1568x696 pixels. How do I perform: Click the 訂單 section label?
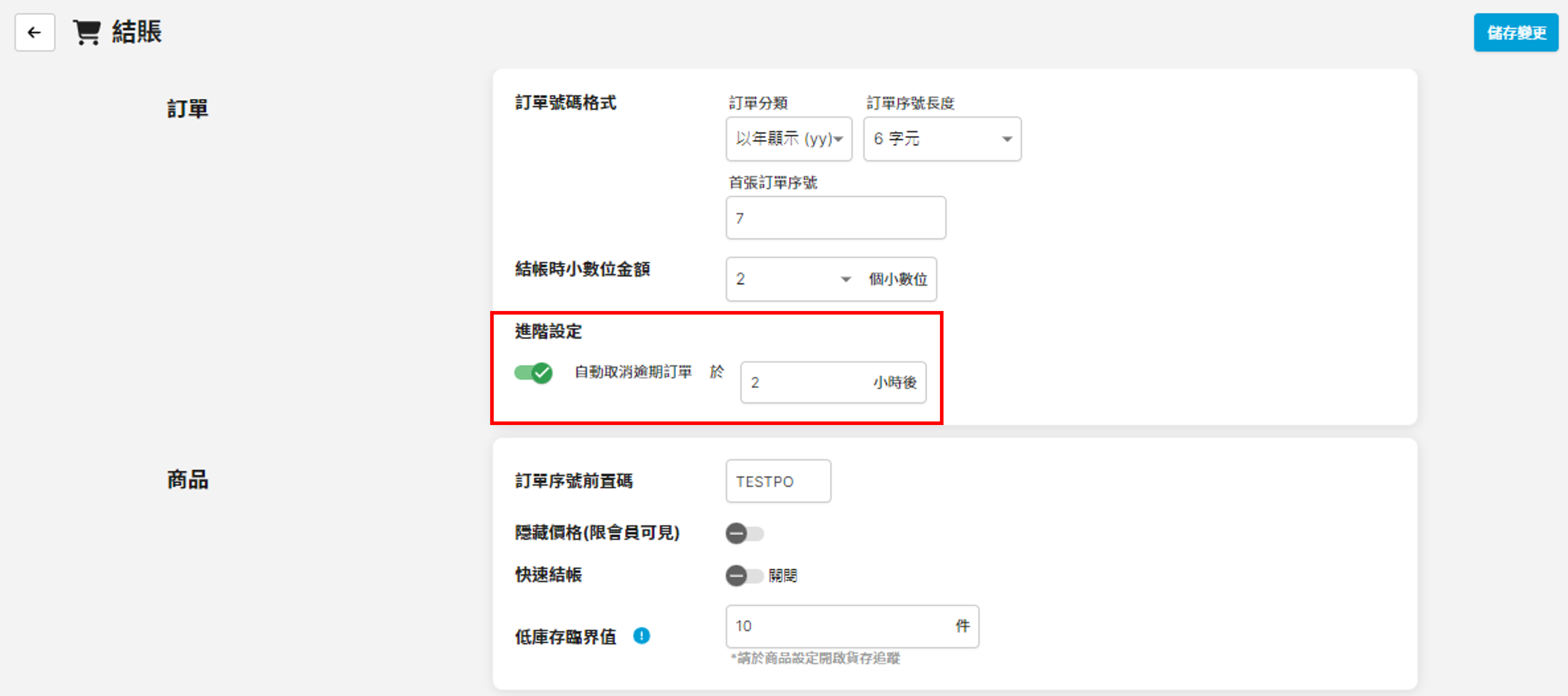[x=188, y=109]
